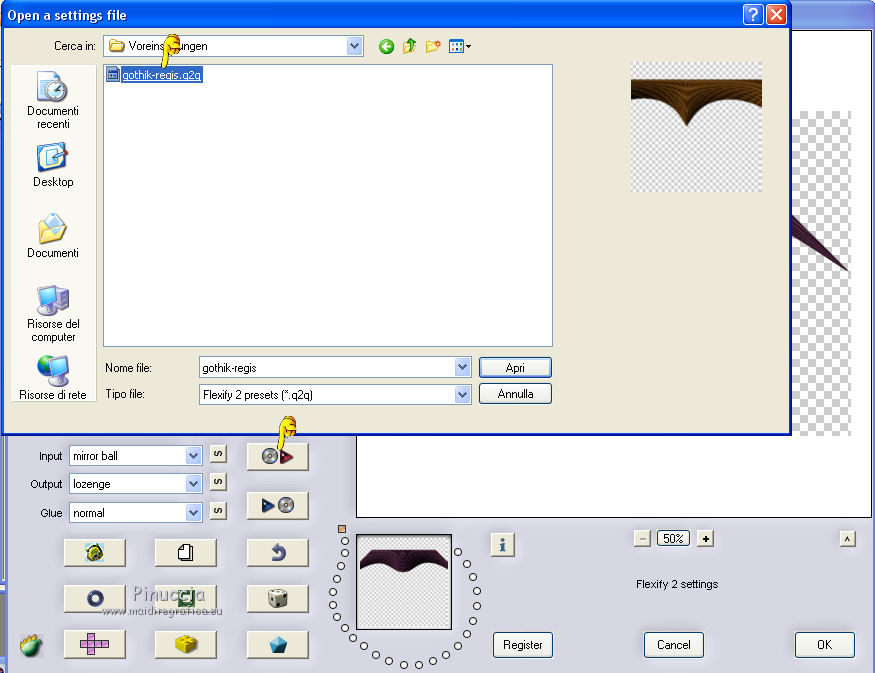Click the 50% zoom value button
Screen dimensions: 875x673
673,539
